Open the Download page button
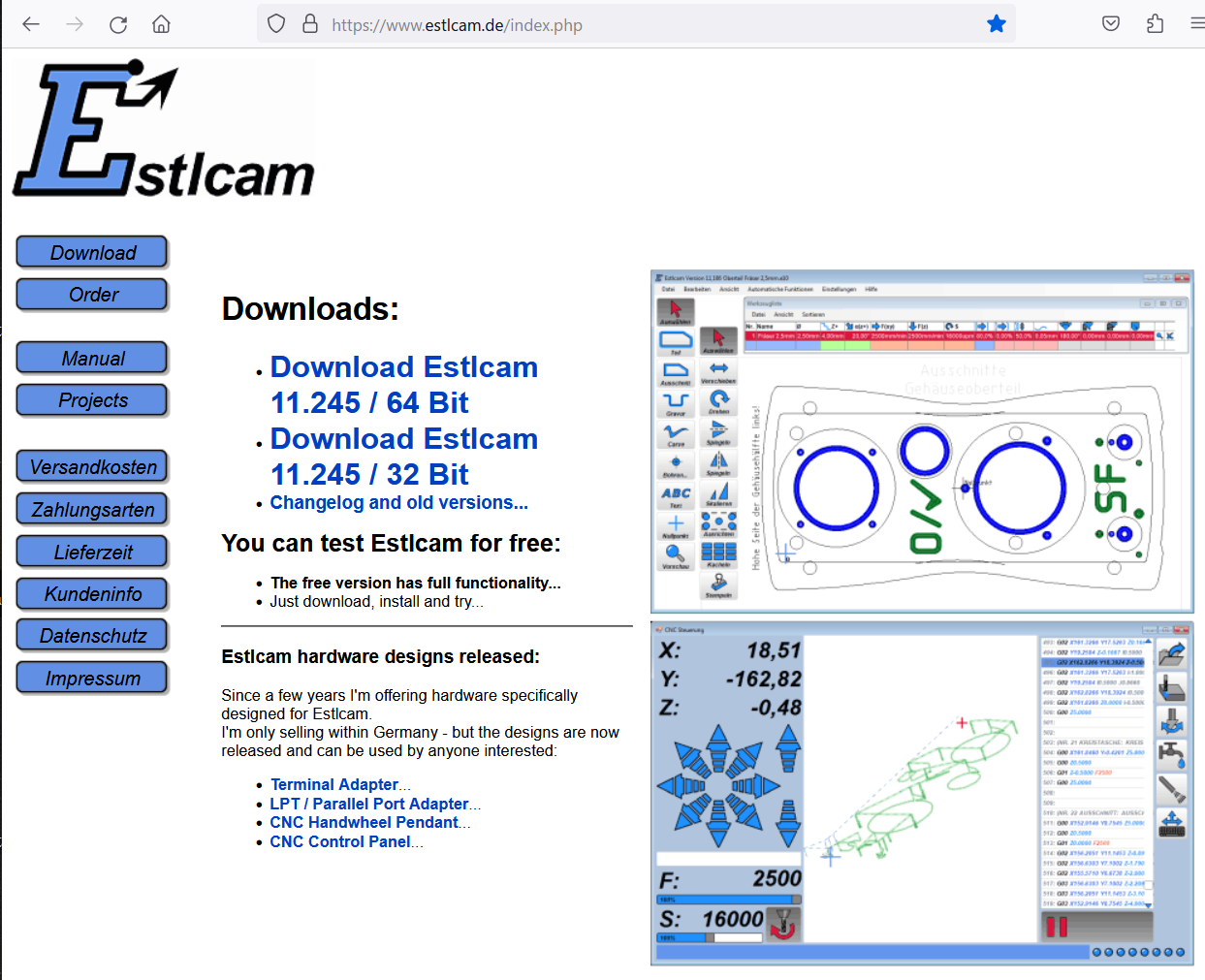Viewport: 1205px width, 980px height. [92, 252]
